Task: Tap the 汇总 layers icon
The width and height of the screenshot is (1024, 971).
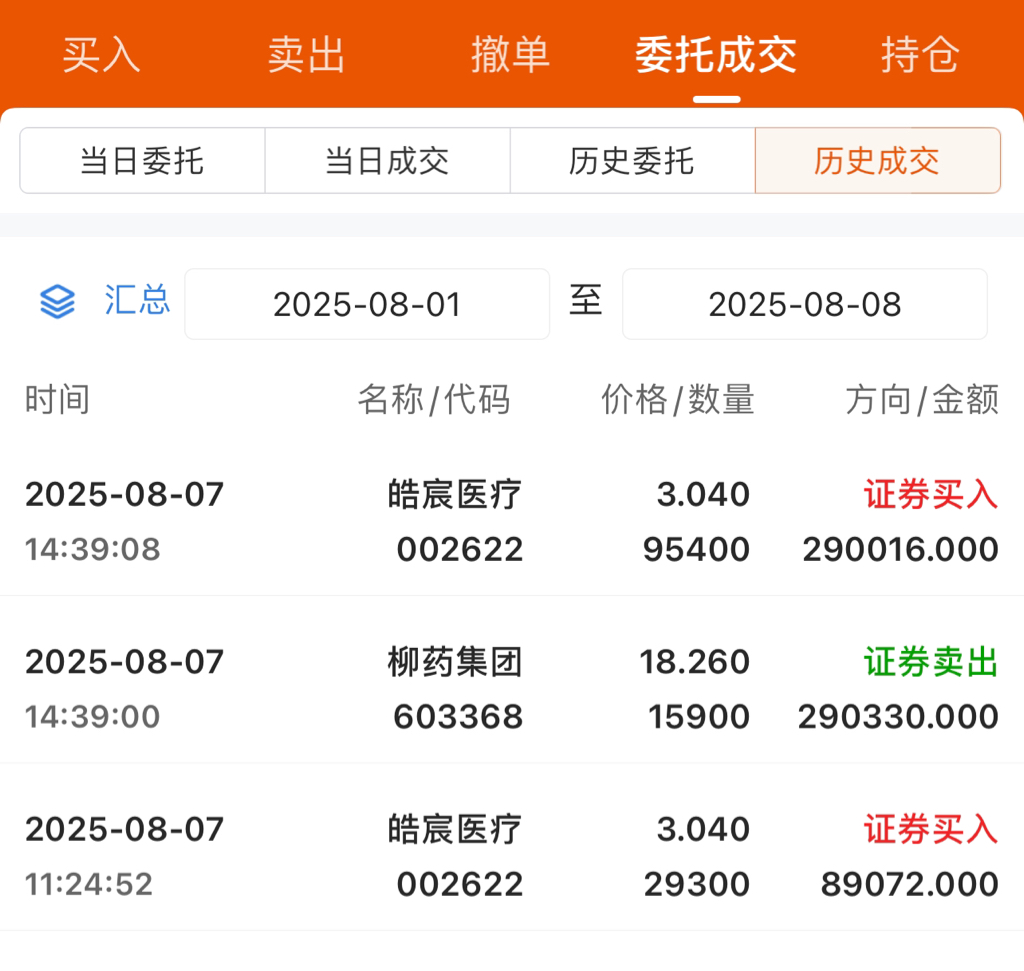Action: tap(57, 302)
